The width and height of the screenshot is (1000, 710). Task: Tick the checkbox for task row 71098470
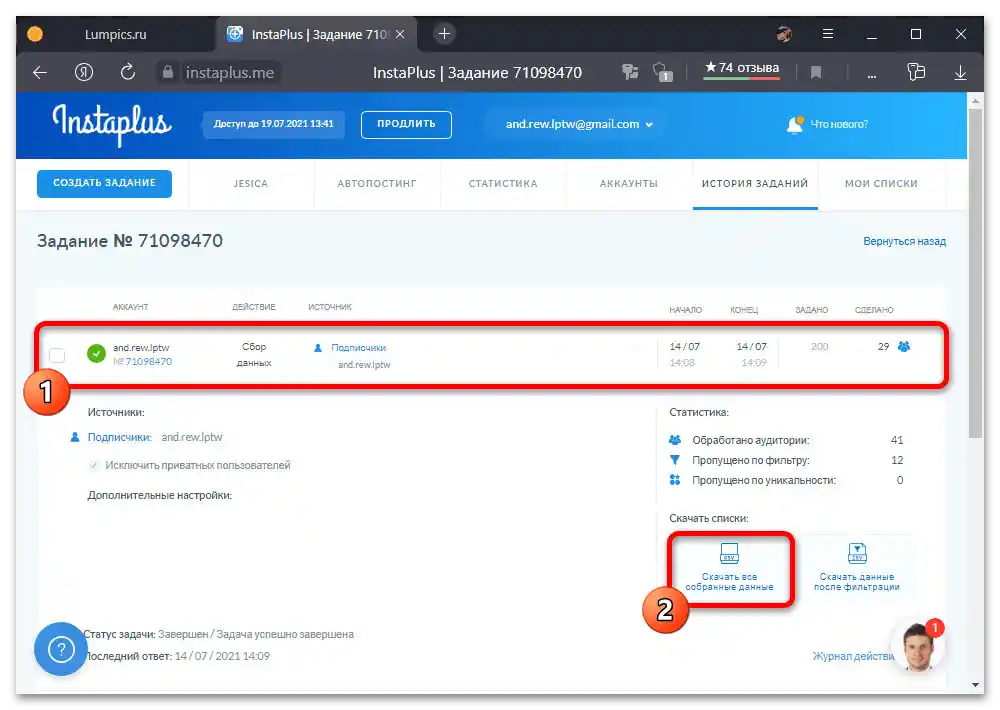coord(57,355)
